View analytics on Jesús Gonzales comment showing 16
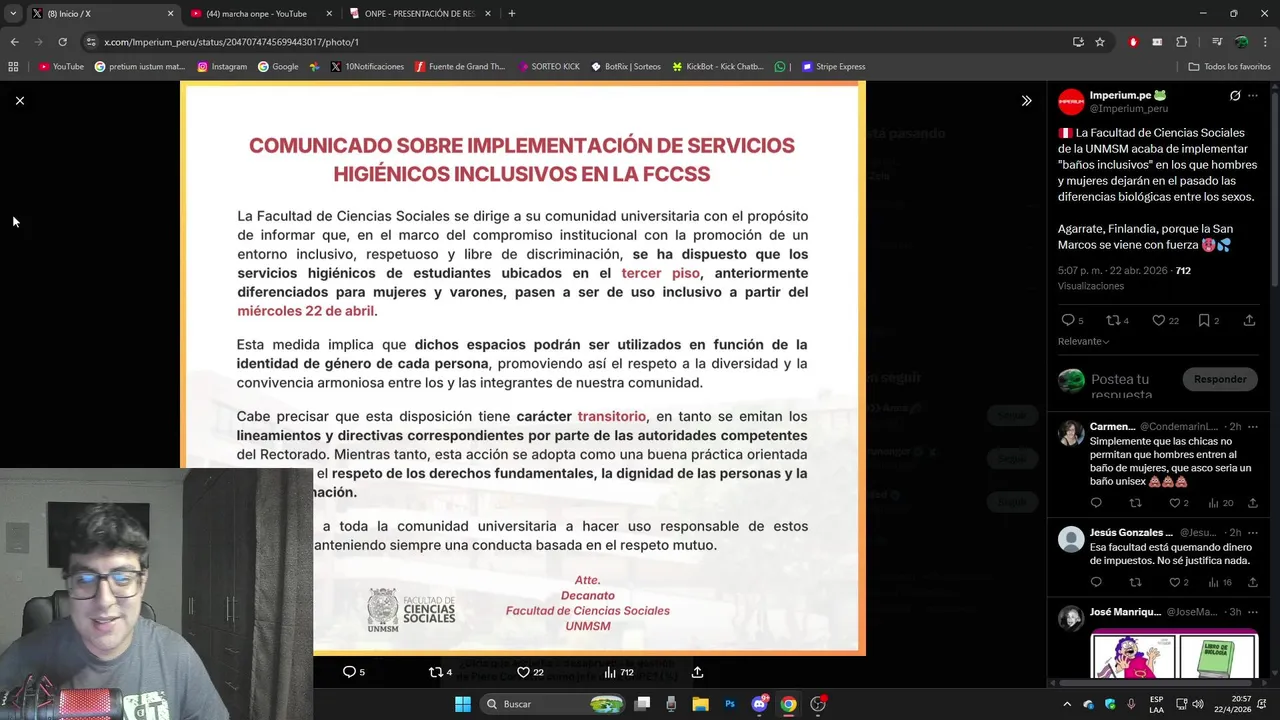The width and height of the screenshot is (1280, 720). [1221, 582]
